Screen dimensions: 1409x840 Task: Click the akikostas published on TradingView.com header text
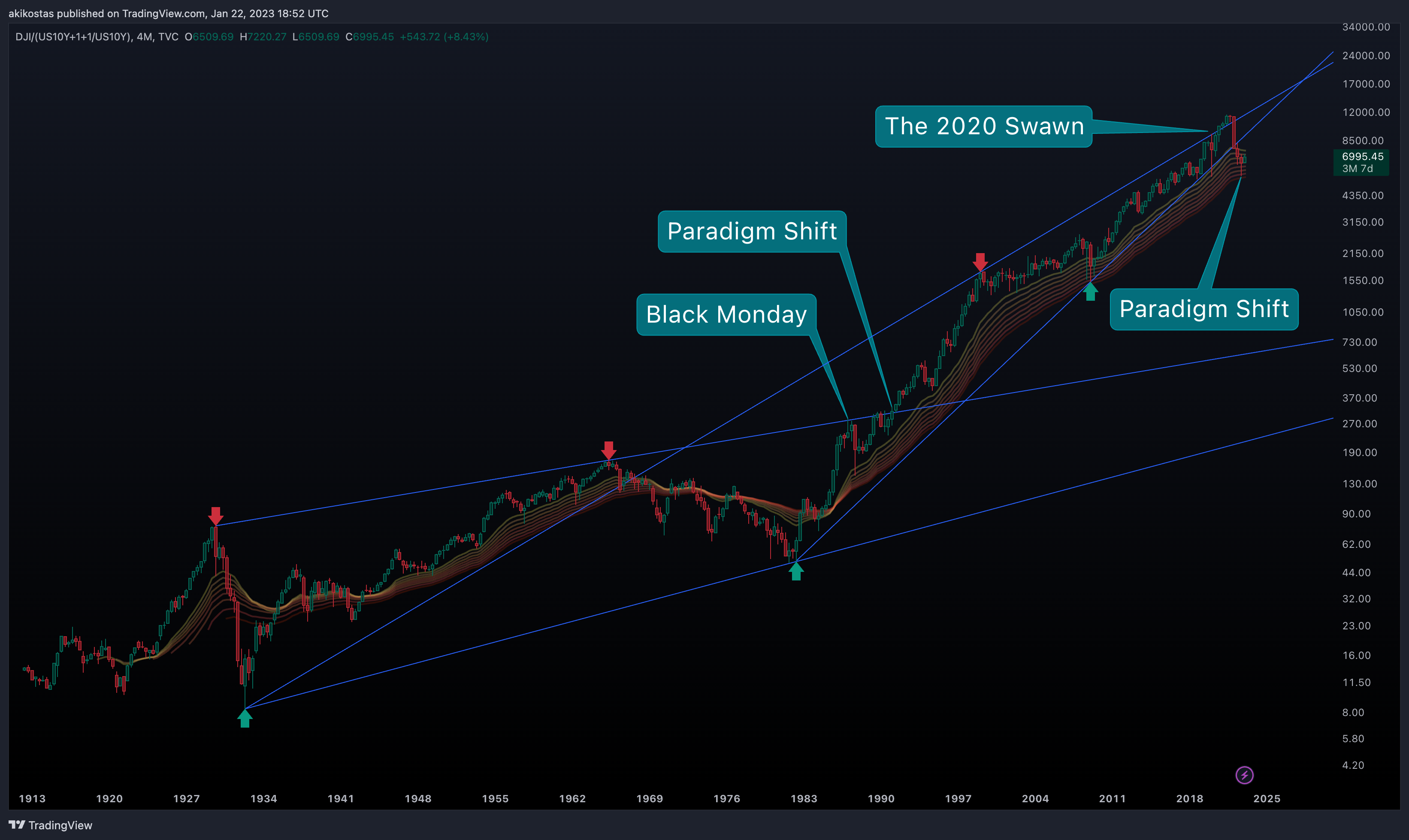(168, 13)
